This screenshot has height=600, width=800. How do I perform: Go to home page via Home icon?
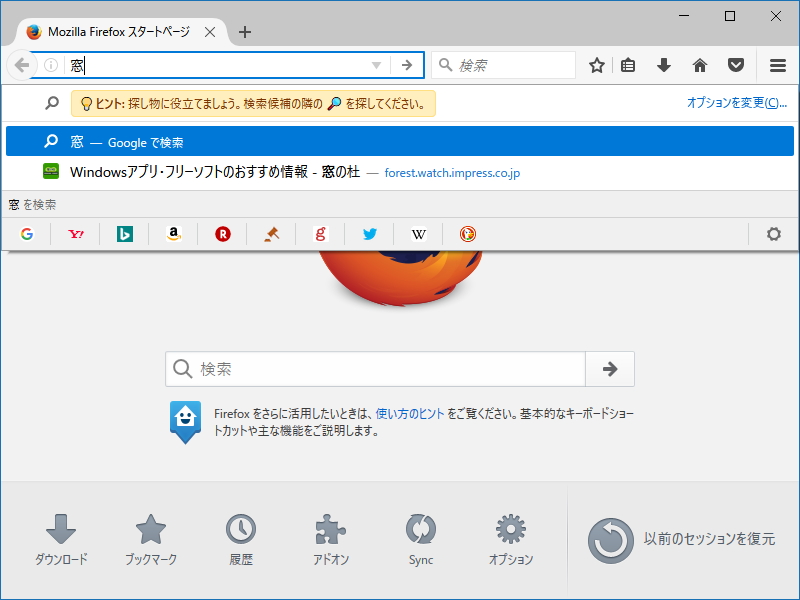pos(699,64)
